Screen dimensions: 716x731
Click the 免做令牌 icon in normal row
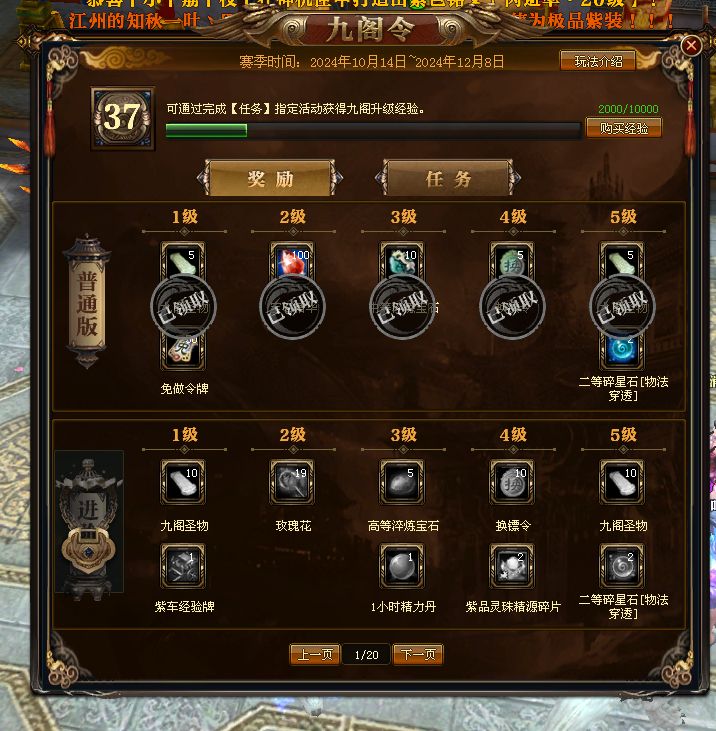[183, 352]
